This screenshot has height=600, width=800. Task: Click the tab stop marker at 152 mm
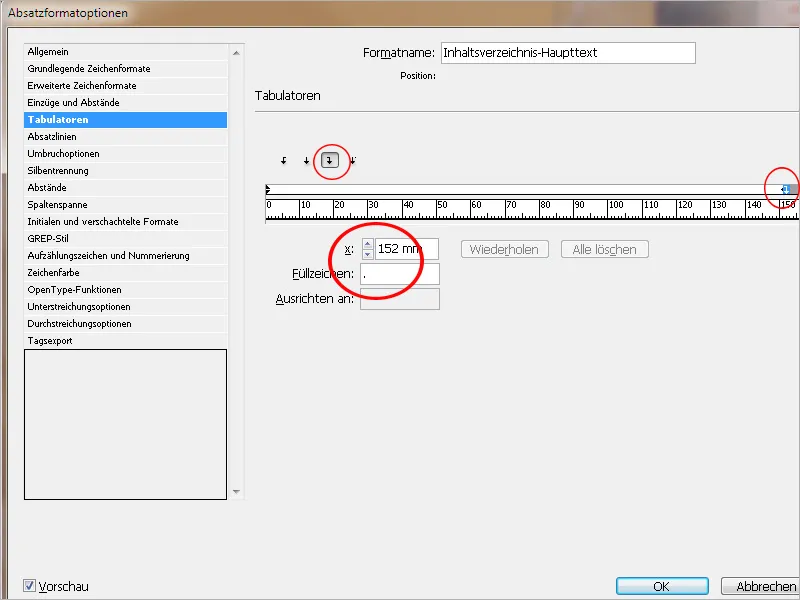point(786,189)
